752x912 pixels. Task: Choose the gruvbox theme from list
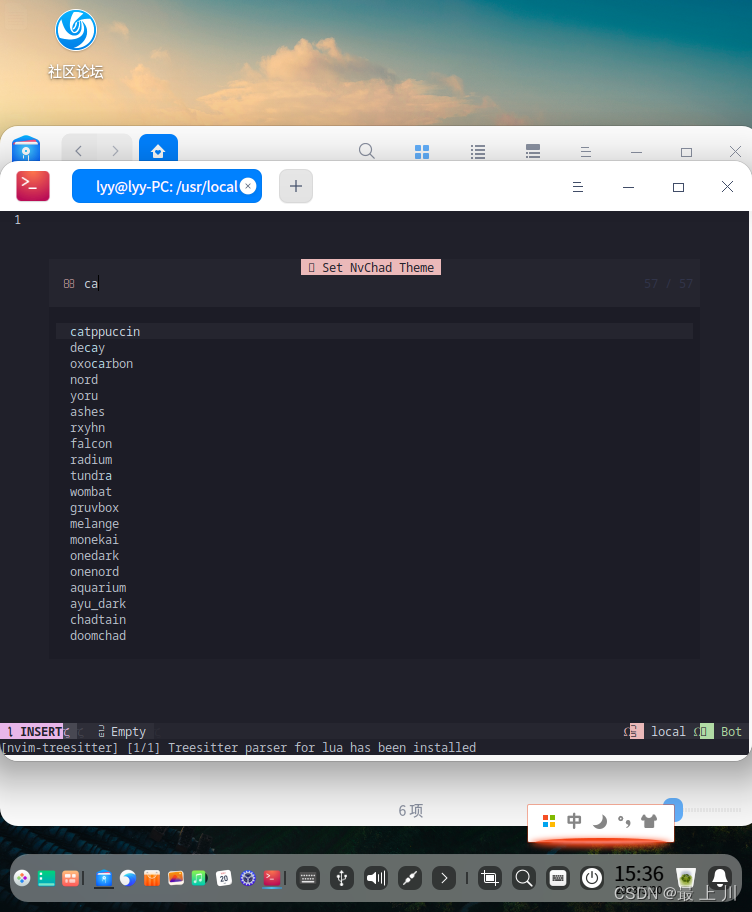[x=94, y=508]
